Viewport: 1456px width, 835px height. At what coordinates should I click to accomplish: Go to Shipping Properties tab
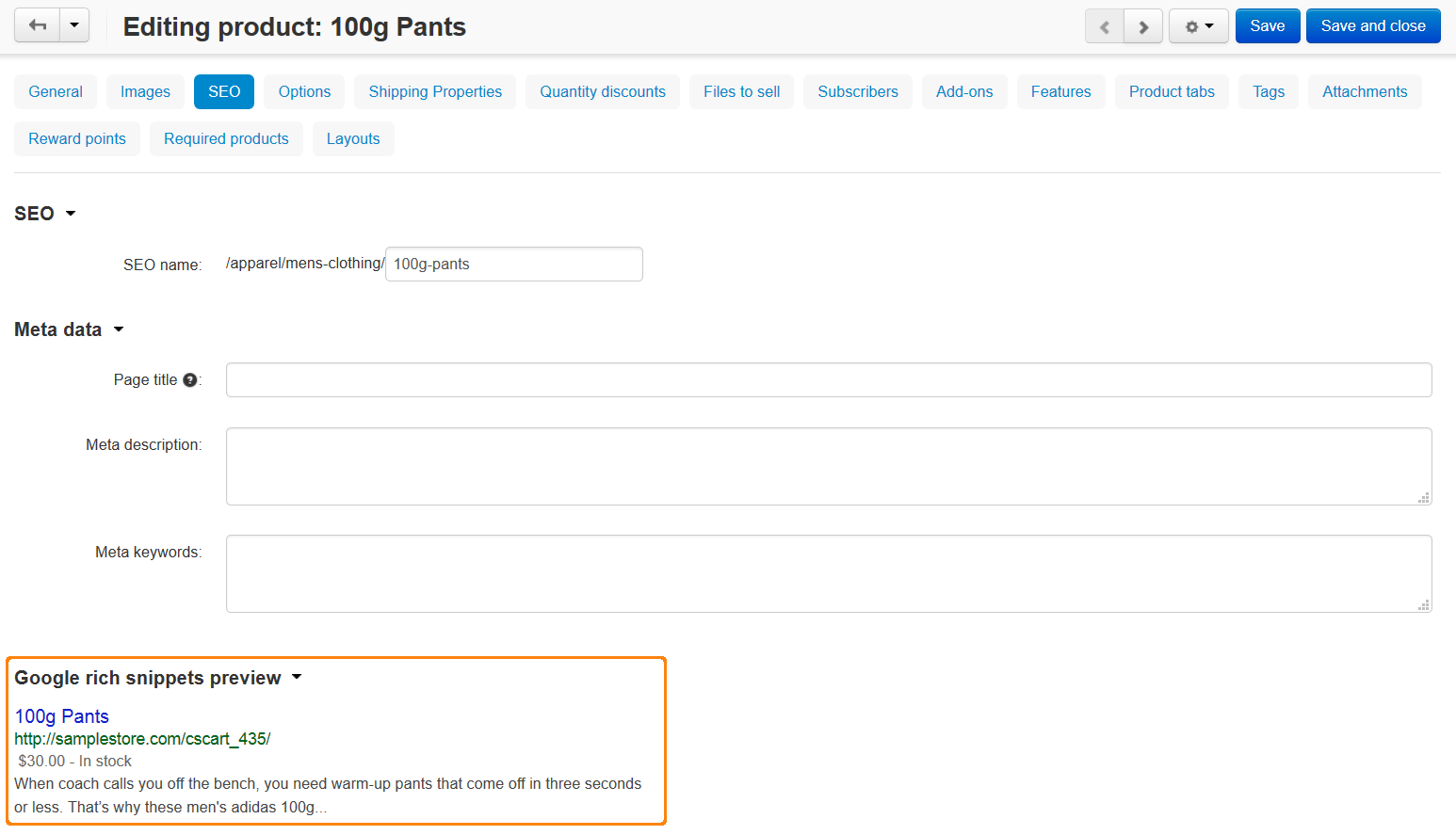click(435, 91)
